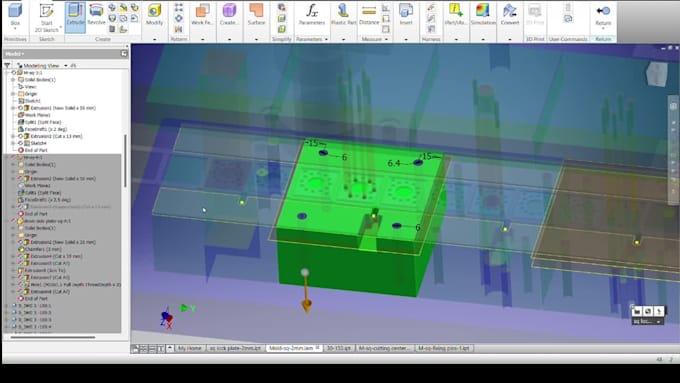Switch to M-sq-fixing pins-1.ipt tab
This screenshot has width=680, height=383.
(x=443, y=348)
